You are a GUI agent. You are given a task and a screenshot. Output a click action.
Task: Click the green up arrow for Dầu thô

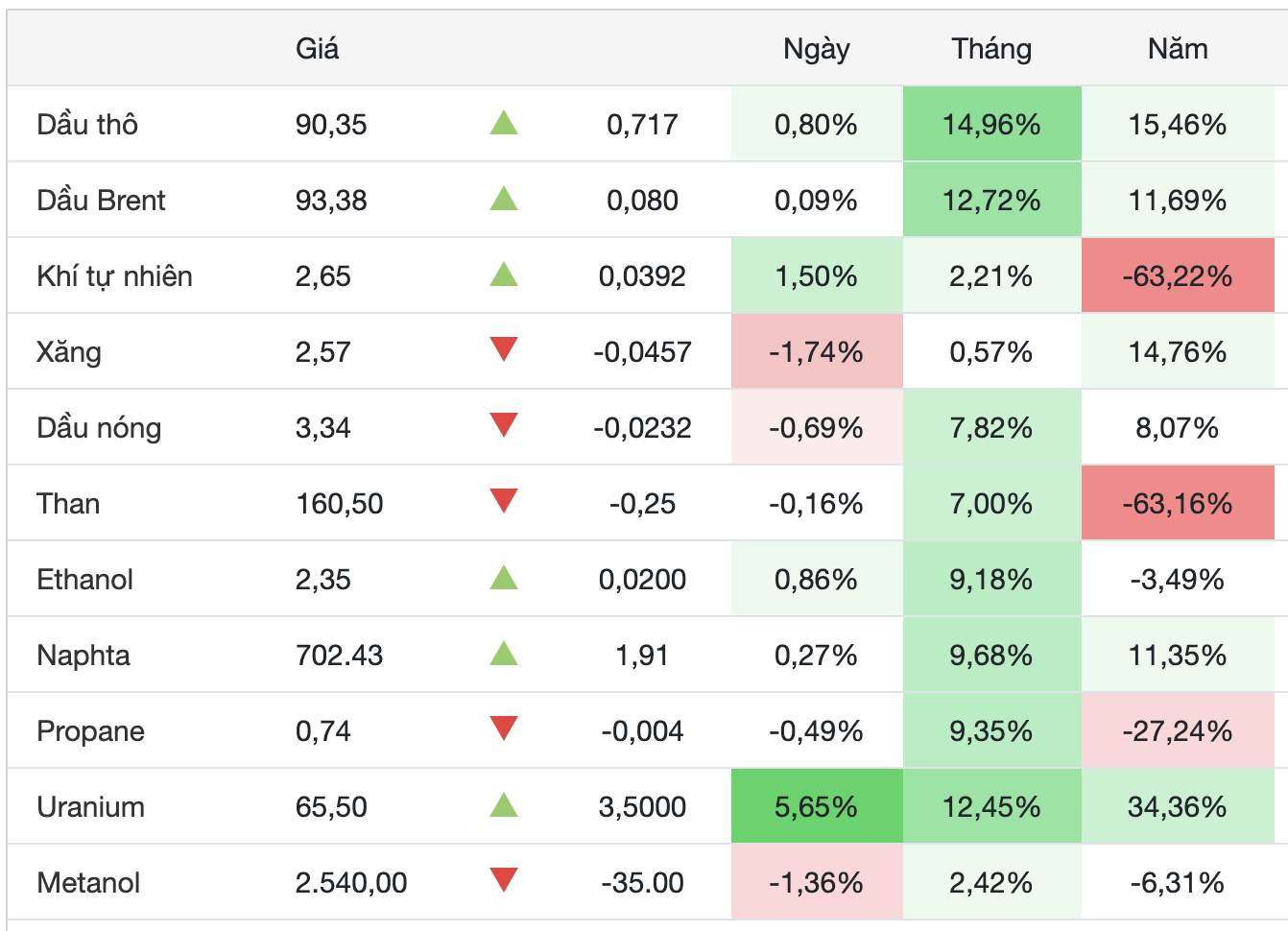point(504,122)
